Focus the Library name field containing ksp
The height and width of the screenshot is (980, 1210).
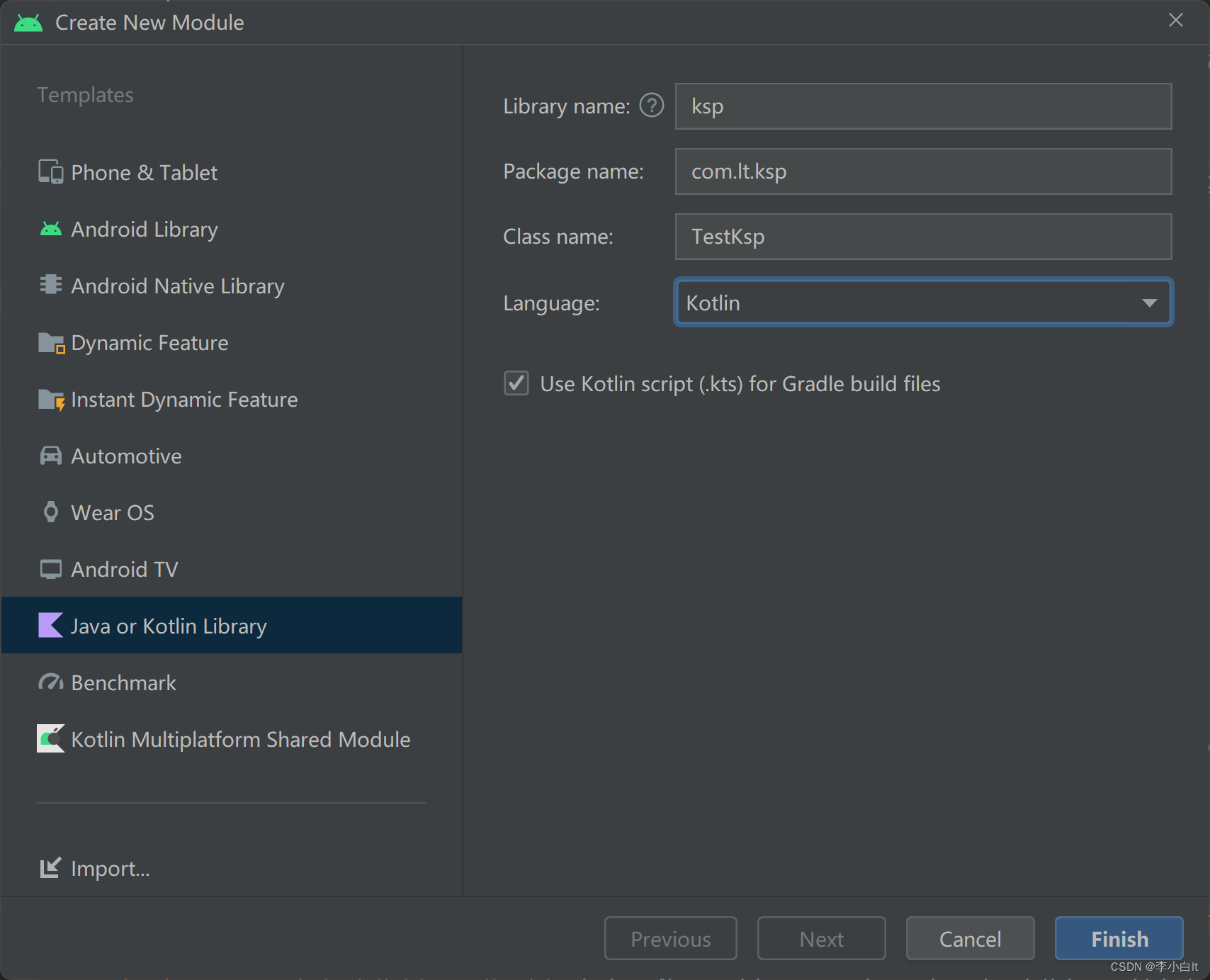tap(923, 106)
